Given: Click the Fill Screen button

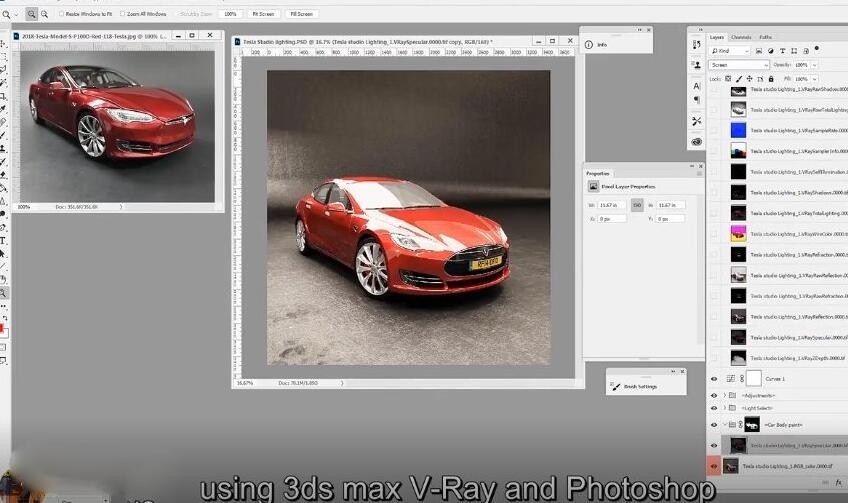Looking at the screenshot, I should click(301, 14).
